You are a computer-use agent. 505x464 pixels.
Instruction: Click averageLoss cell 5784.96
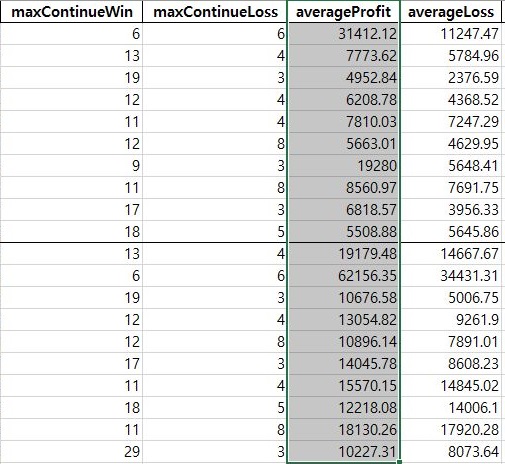[x=451, y=56]
